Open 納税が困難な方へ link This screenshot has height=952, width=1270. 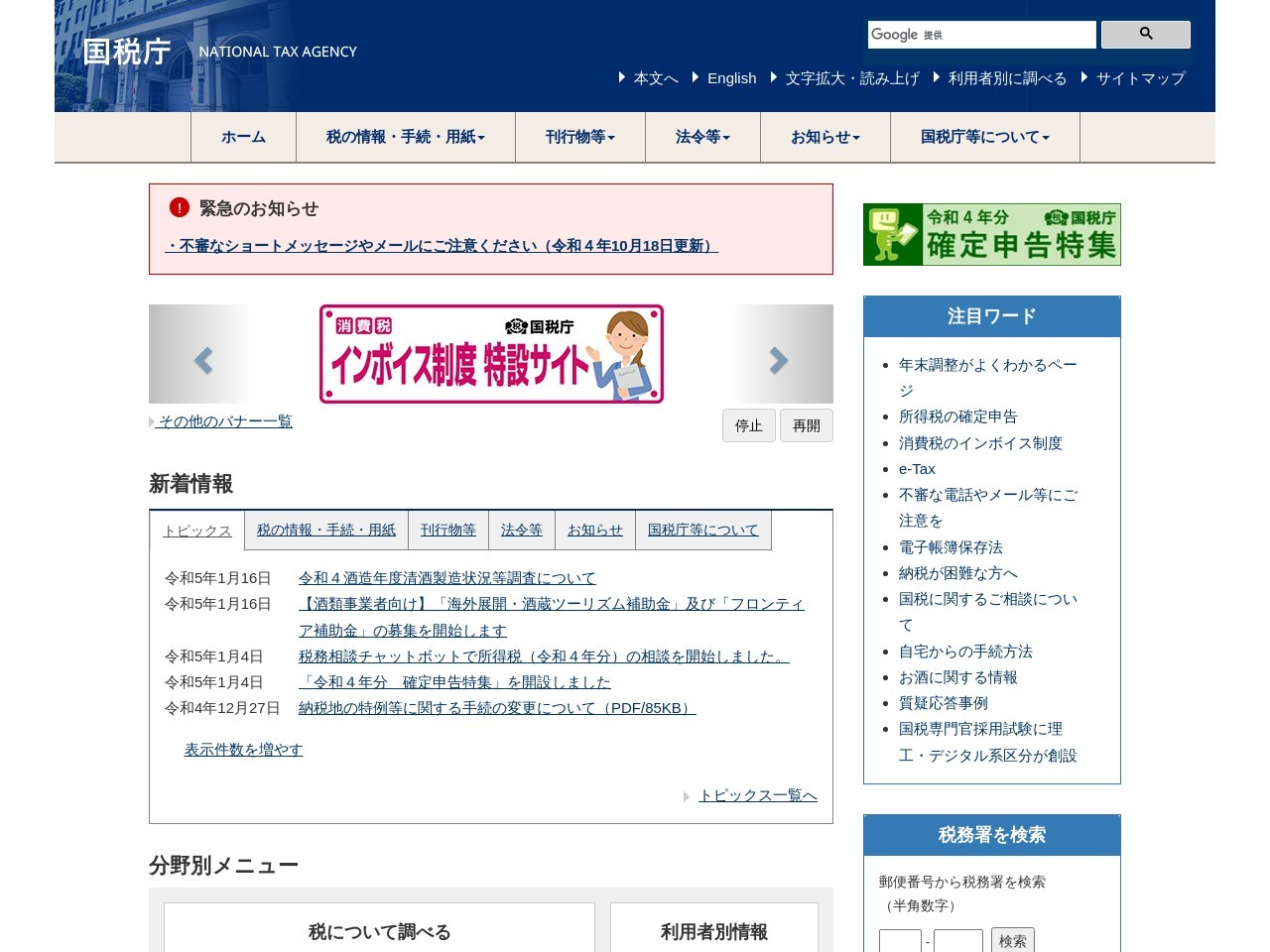click(958, 573)
